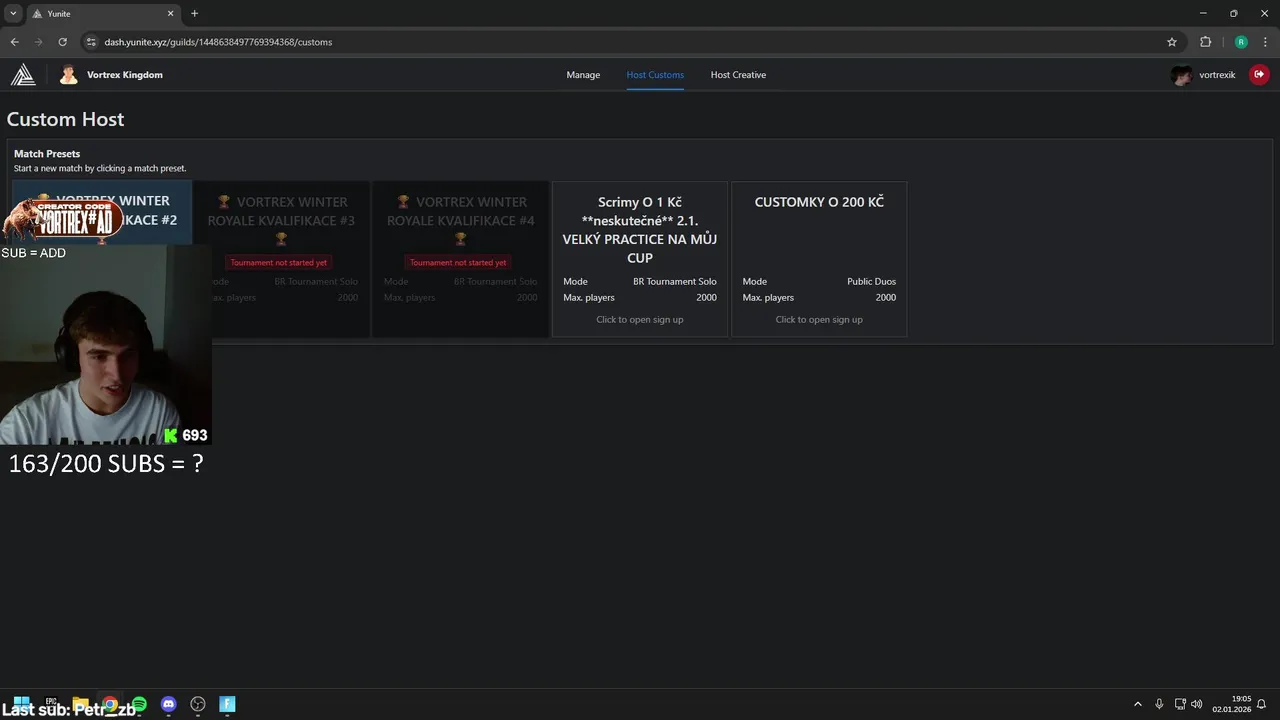The image size is (1280, 720).
Task: Click 'Tournament not started yet' on Kvalifikace #4
Action: tap(458, 262)
